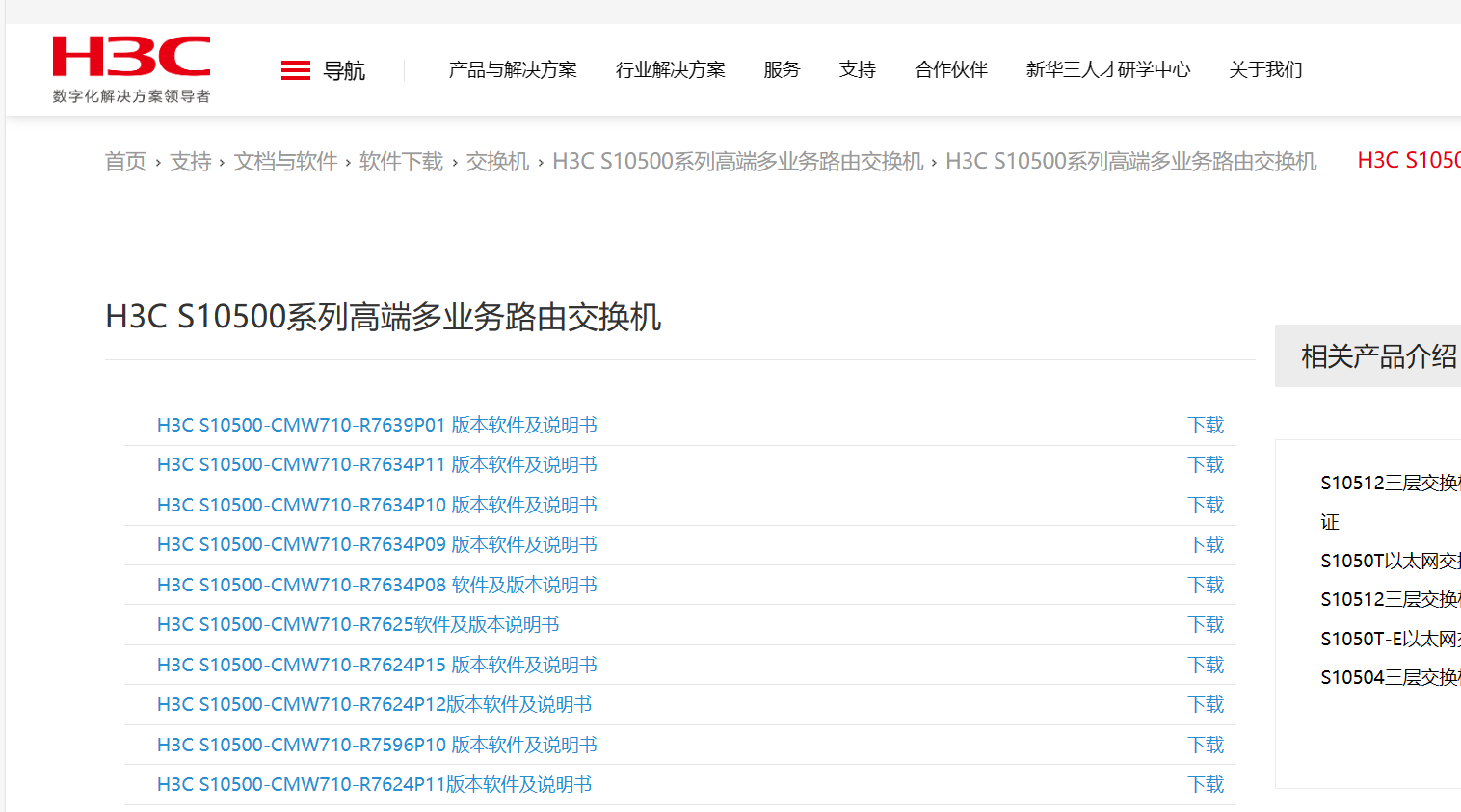1461x812 pixels.
Task: Click 交换机 breadcrumb link
Action: click(497, 162)
